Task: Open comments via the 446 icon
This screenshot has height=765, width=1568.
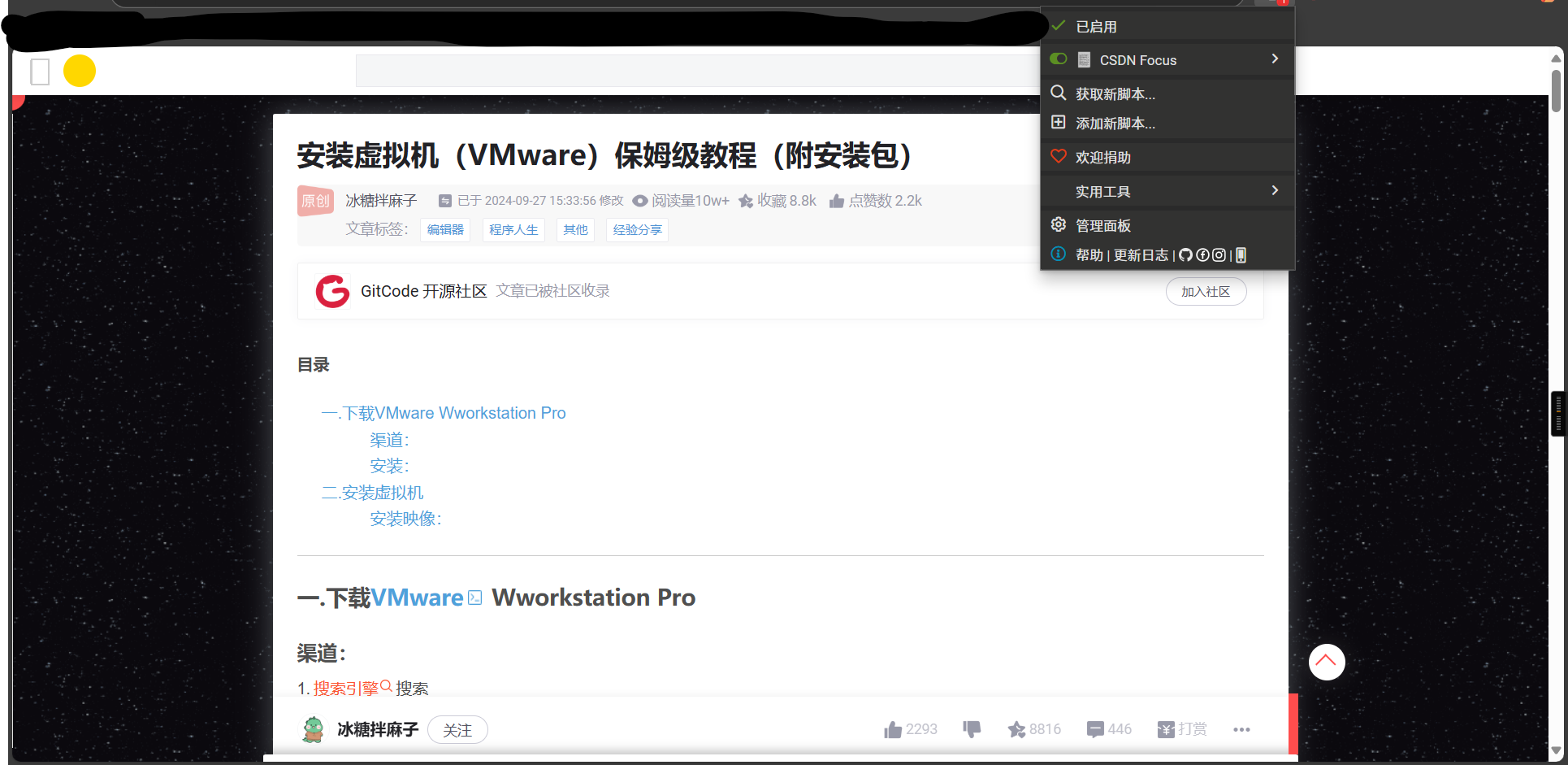Action: coord(1095,729)
